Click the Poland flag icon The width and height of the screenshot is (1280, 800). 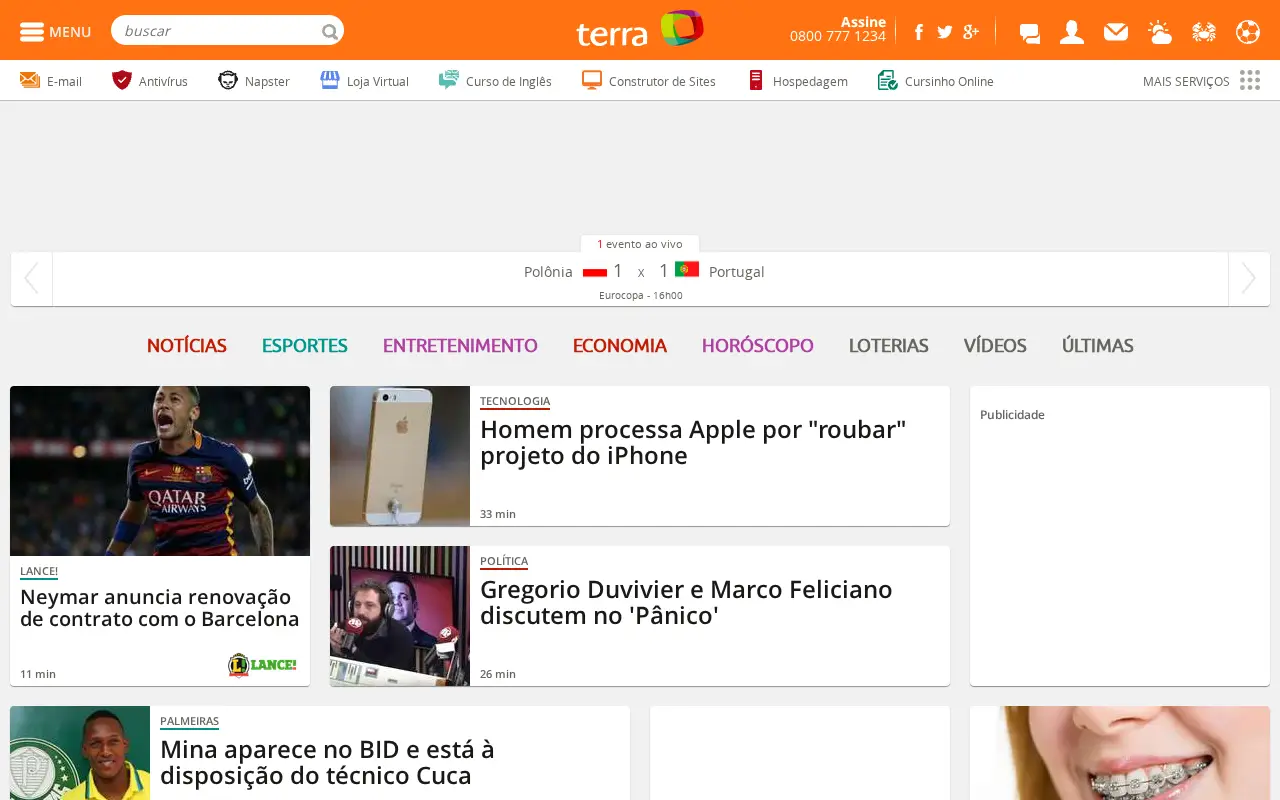(x=595, y=272)
